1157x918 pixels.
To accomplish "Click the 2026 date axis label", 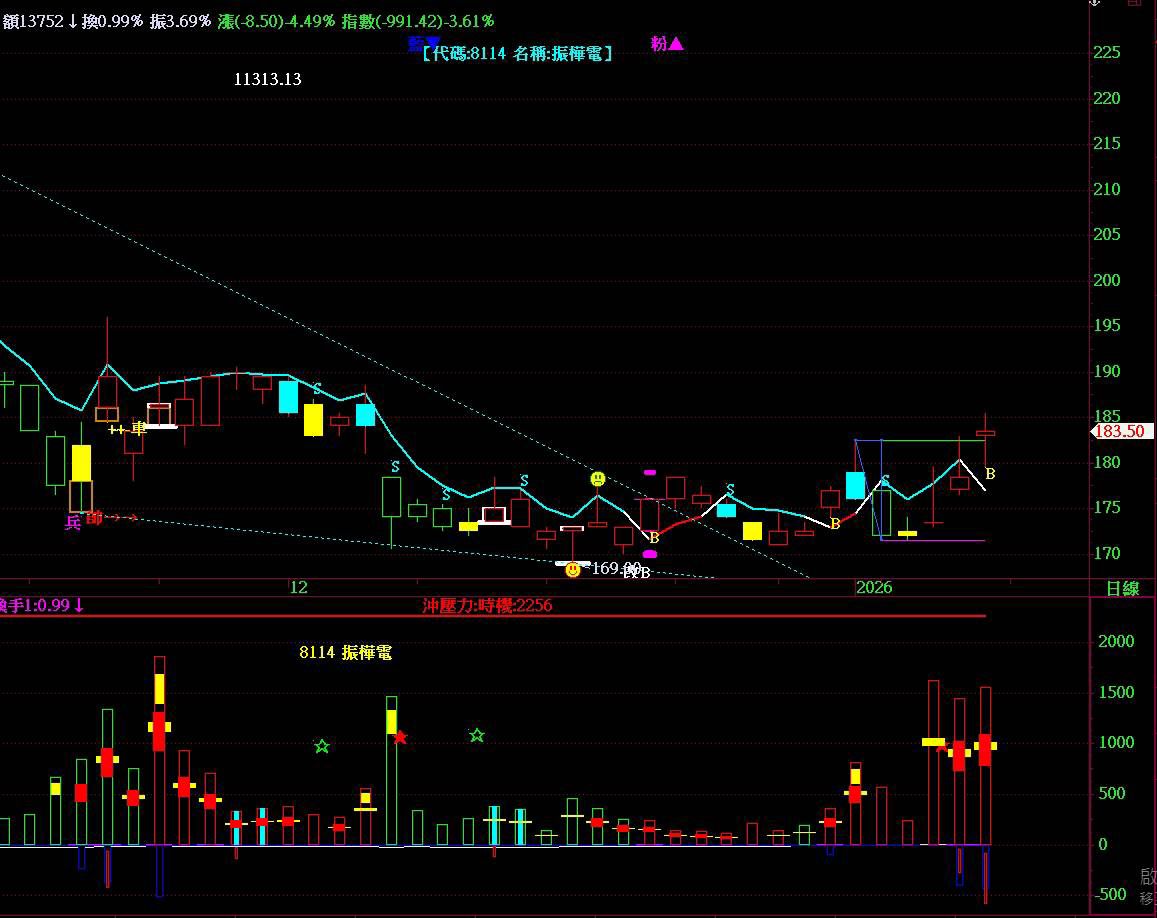I will pyautogui.click(x=874, y=587).
